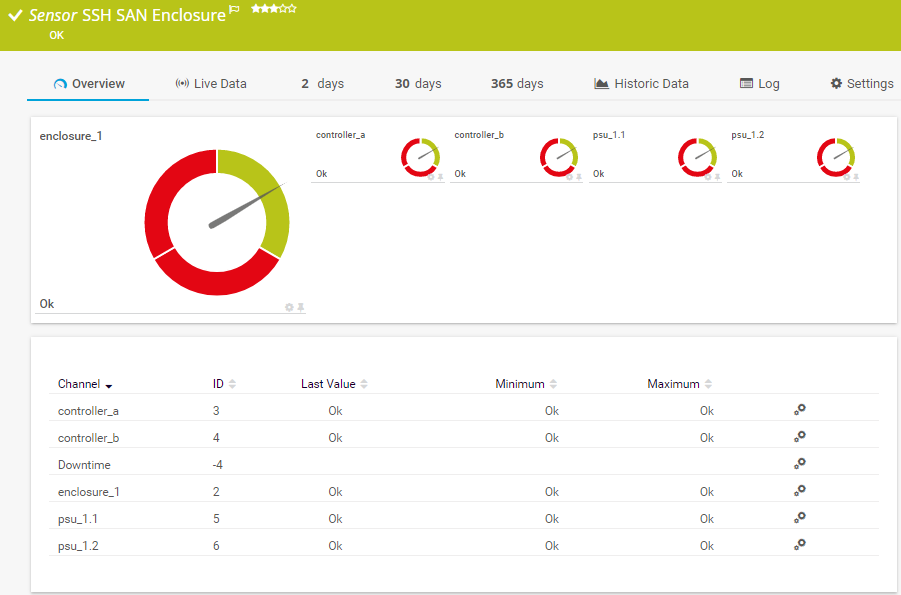Sort table by ID column
Image resolution: width=901 pixels, height=595 pixels.
(232, 384)
